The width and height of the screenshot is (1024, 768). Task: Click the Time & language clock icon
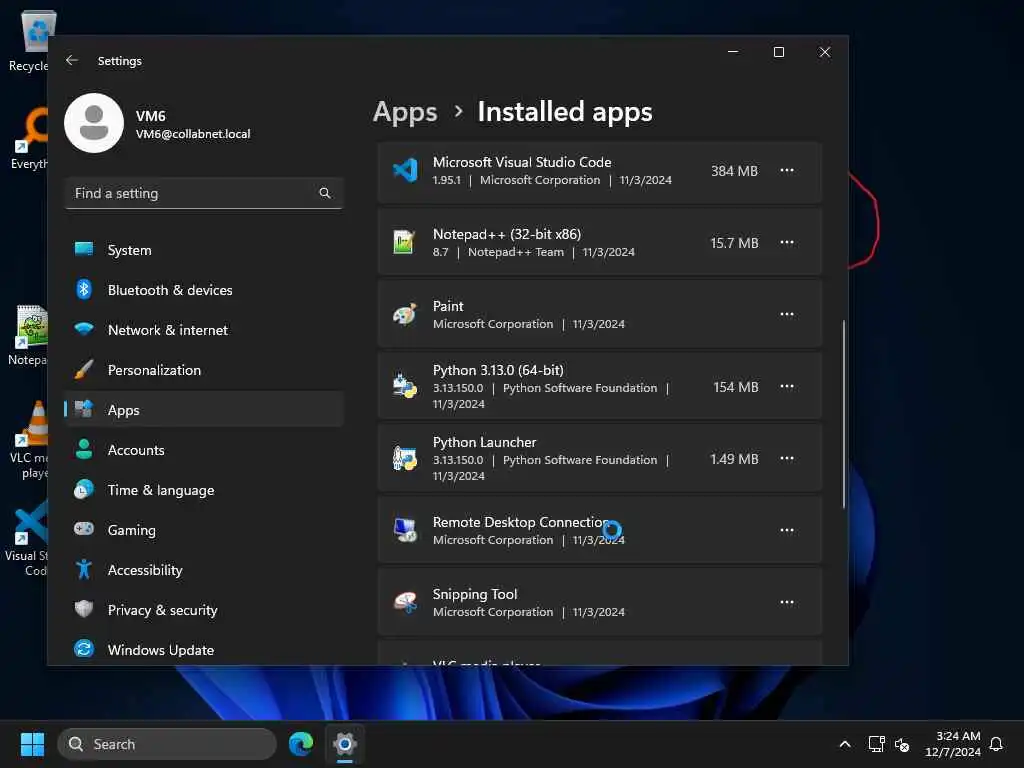pos(84,489)
